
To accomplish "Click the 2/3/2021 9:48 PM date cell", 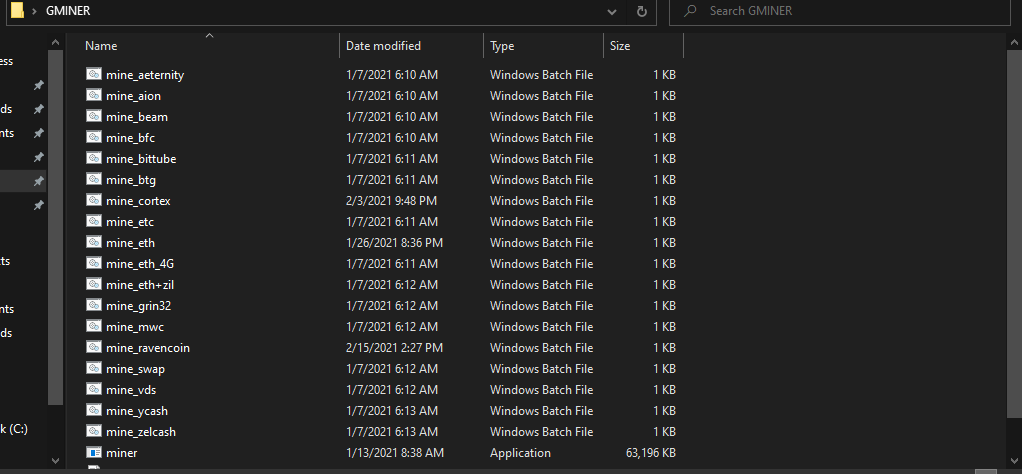I will tap(391, 201).
